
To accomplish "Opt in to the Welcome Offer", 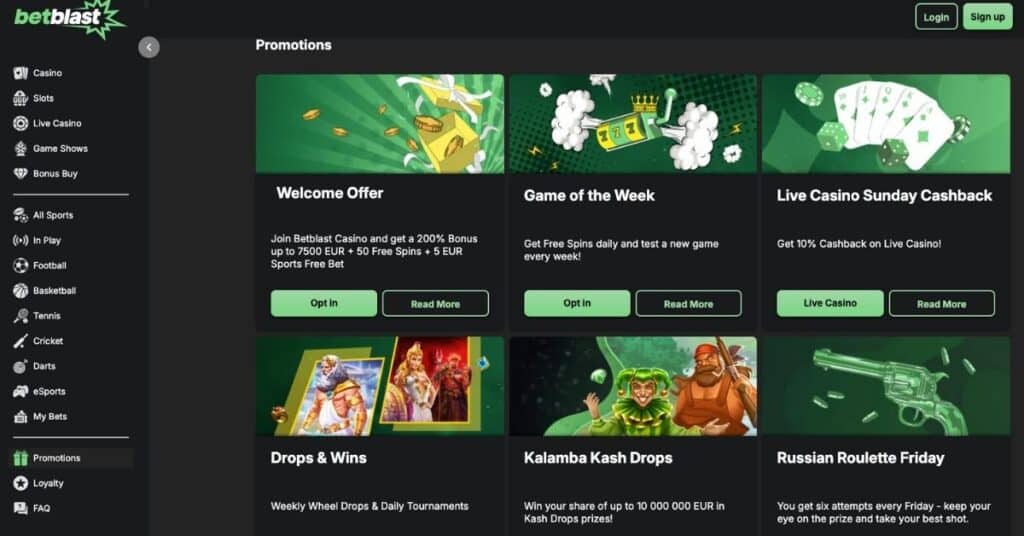I will [x=324, y=304].
